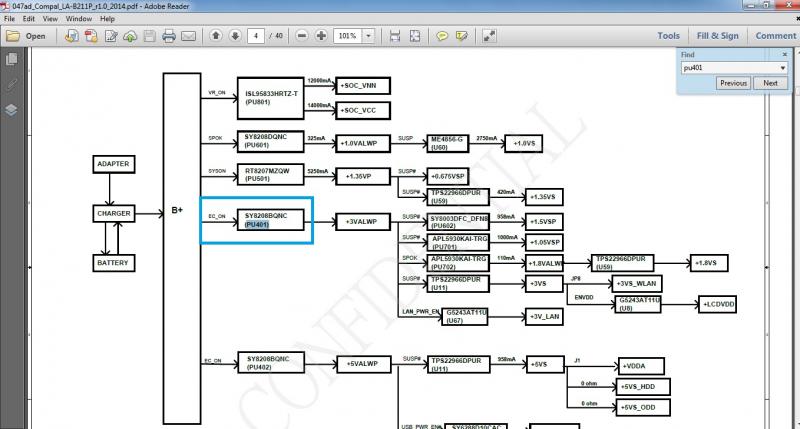
Task: Click the +5VALWP box
Action: coord(364,364)
